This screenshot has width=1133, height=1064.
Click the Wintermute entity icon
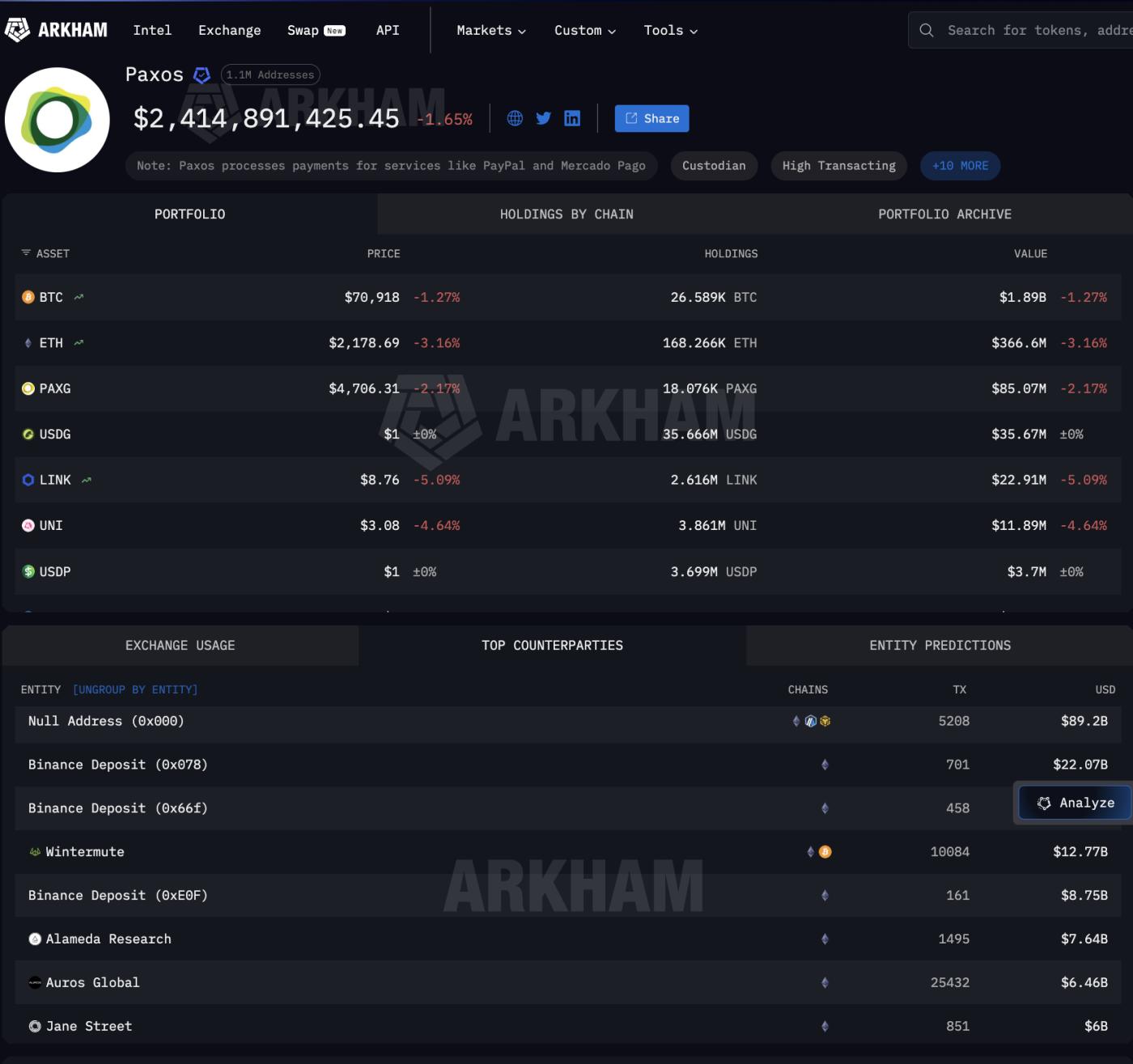[x=35, y=851]
